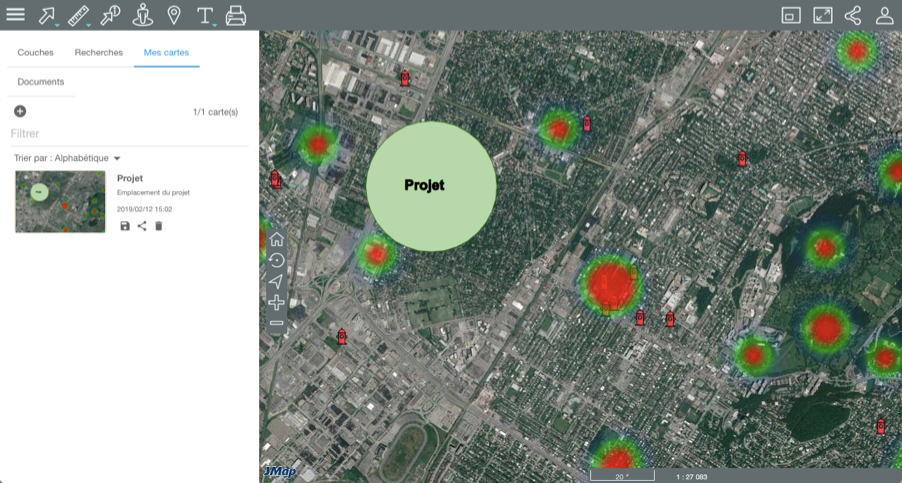
Task: Zoom out on the map
Action: pyautogui.click(x=277, y=323)
